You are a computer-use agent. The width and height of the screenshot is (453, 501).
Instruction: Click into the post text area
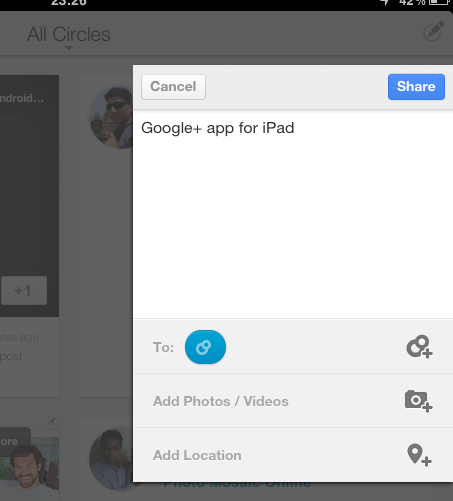tap(293, 214)
